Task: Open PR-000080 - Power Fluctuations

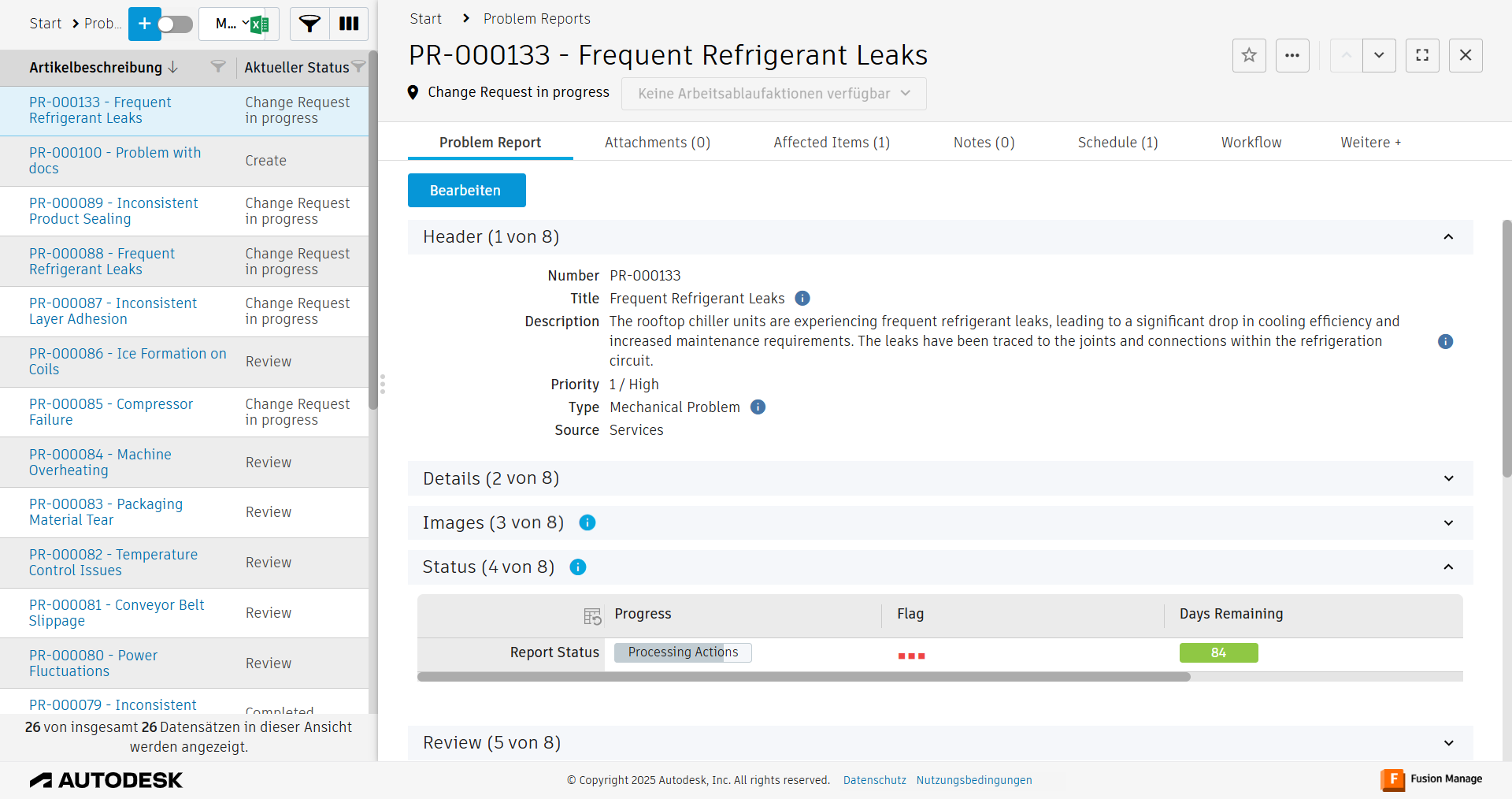Action: click(x=93, y=663)
